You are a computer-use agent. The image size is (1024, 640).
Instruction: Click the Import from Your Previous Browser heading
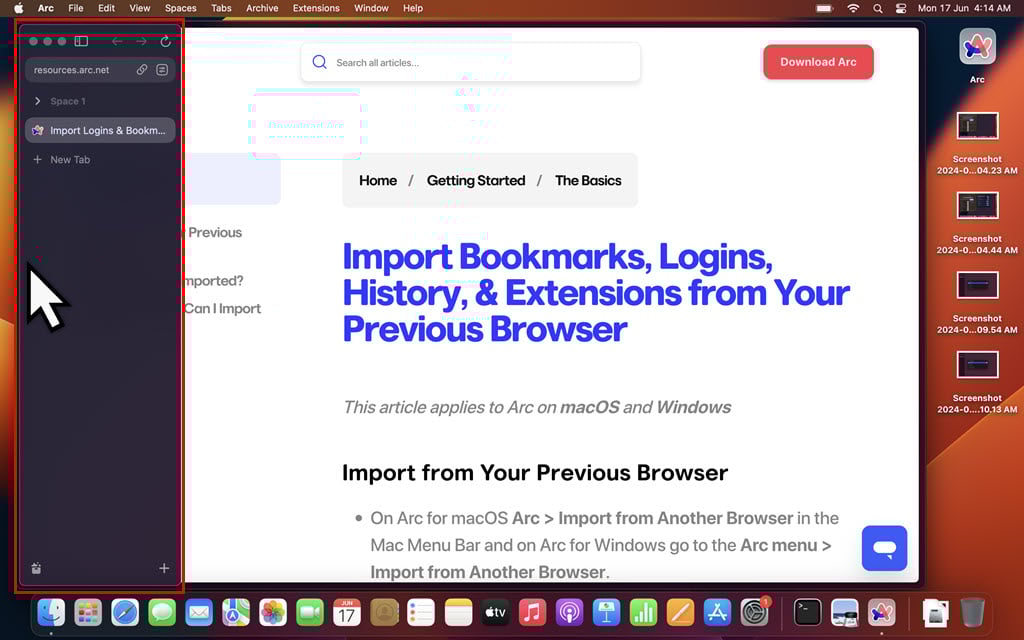click(534, 472)
